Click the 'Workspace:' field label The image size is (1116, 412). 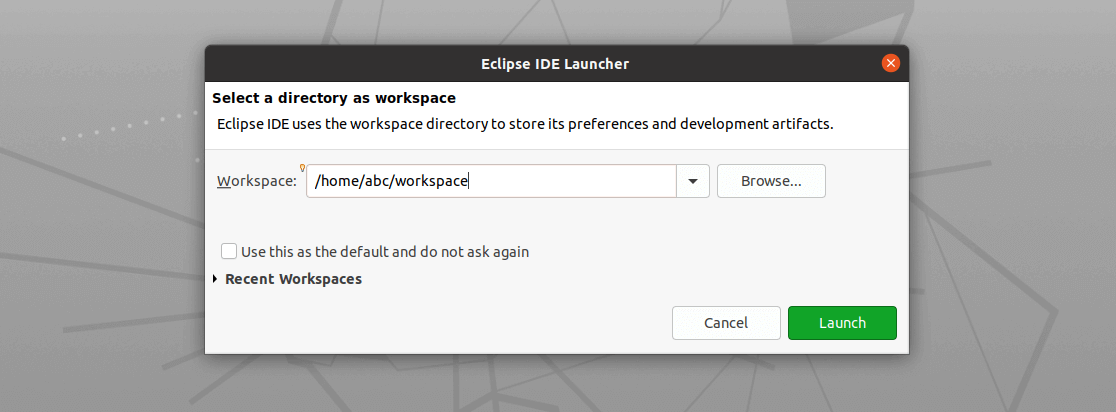pos(256,181)
